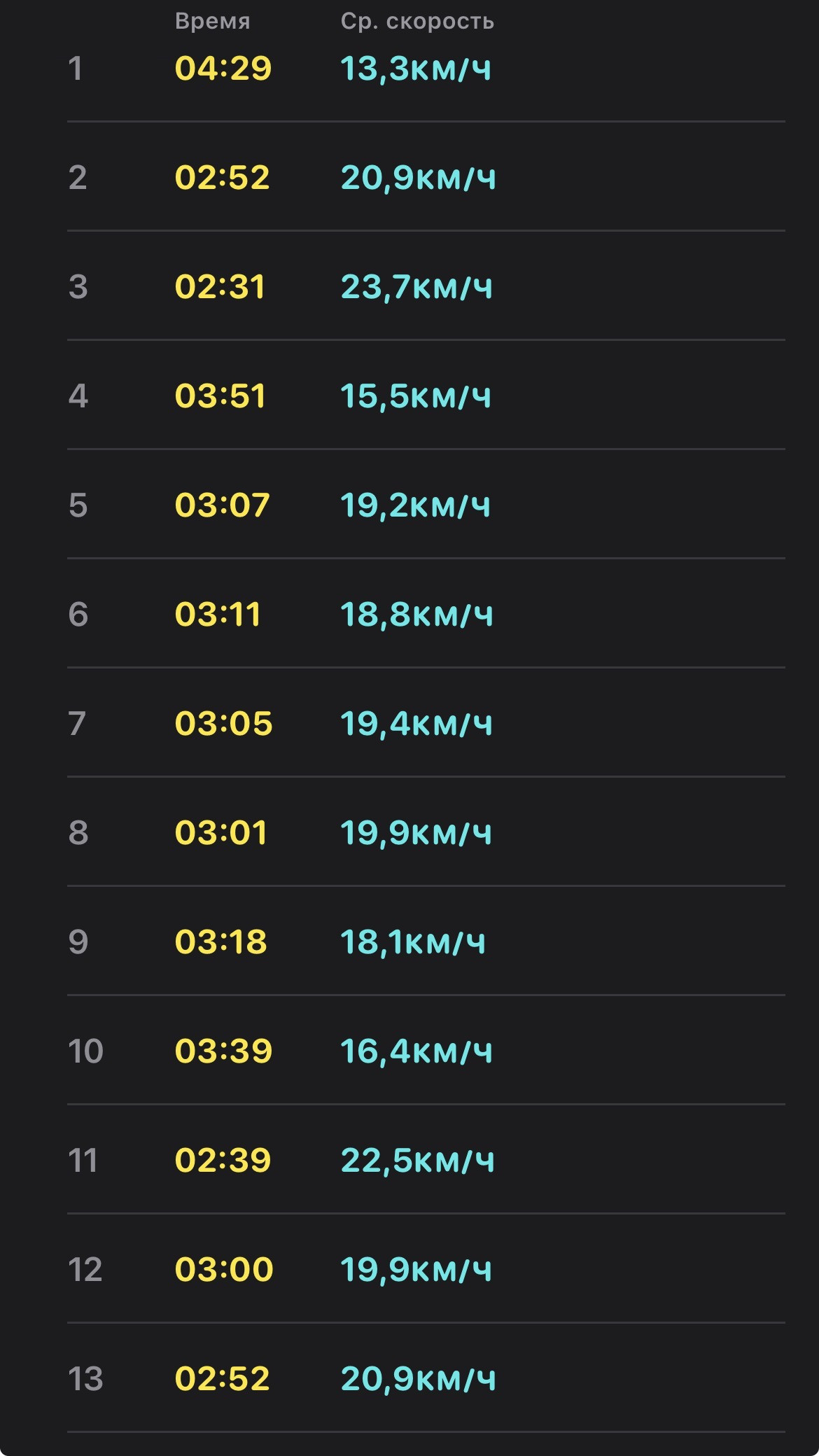This screenshot has height=1456, width=819.
Task: Select the Ср. скорость column header
Action: click(417, 22)
